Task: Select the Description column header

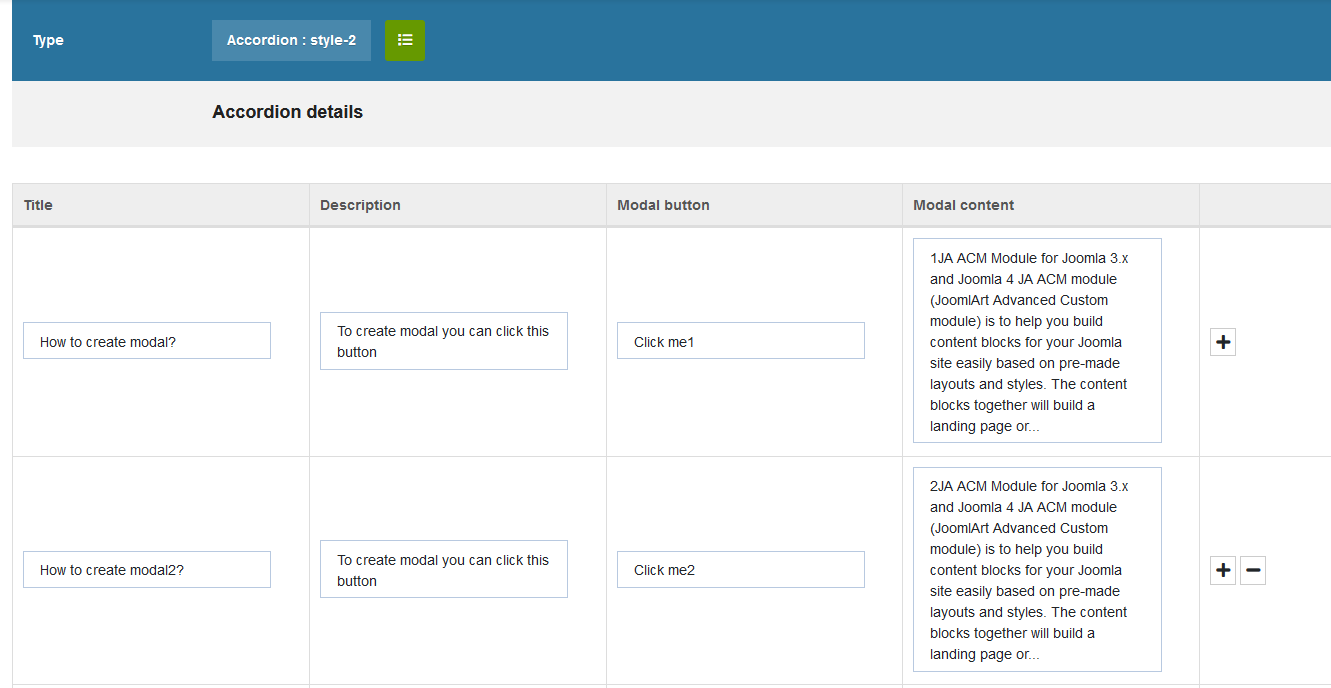Action: (x=360, y=205)
